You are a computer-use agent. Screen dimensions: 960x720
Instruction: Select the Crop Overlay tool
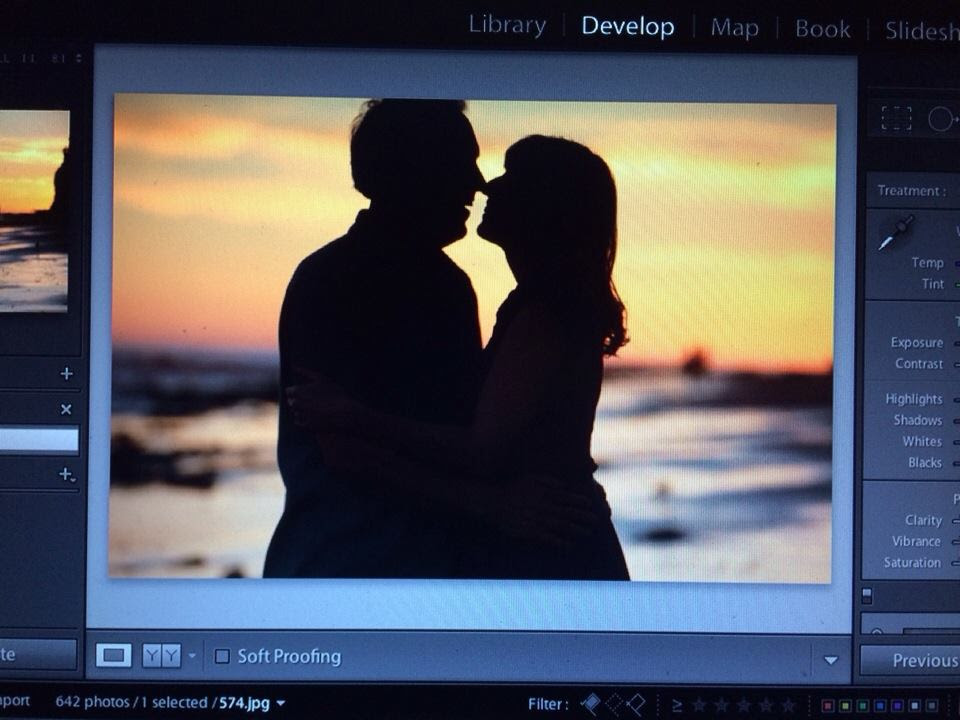click(x=896, y=118)
